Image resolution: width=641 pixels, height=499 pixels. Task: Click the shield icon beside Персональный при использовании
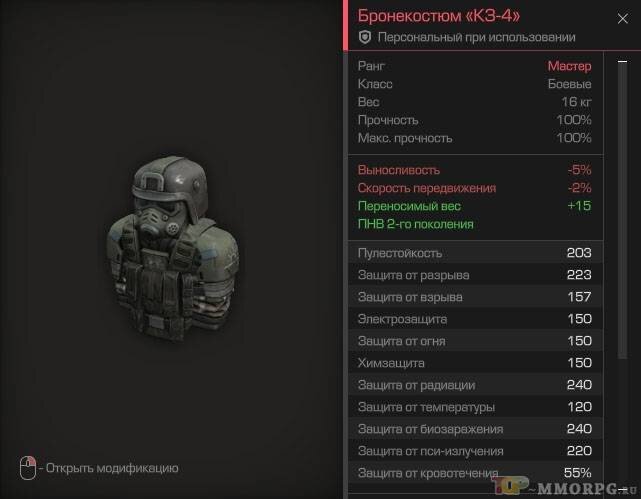coord(365,37)
